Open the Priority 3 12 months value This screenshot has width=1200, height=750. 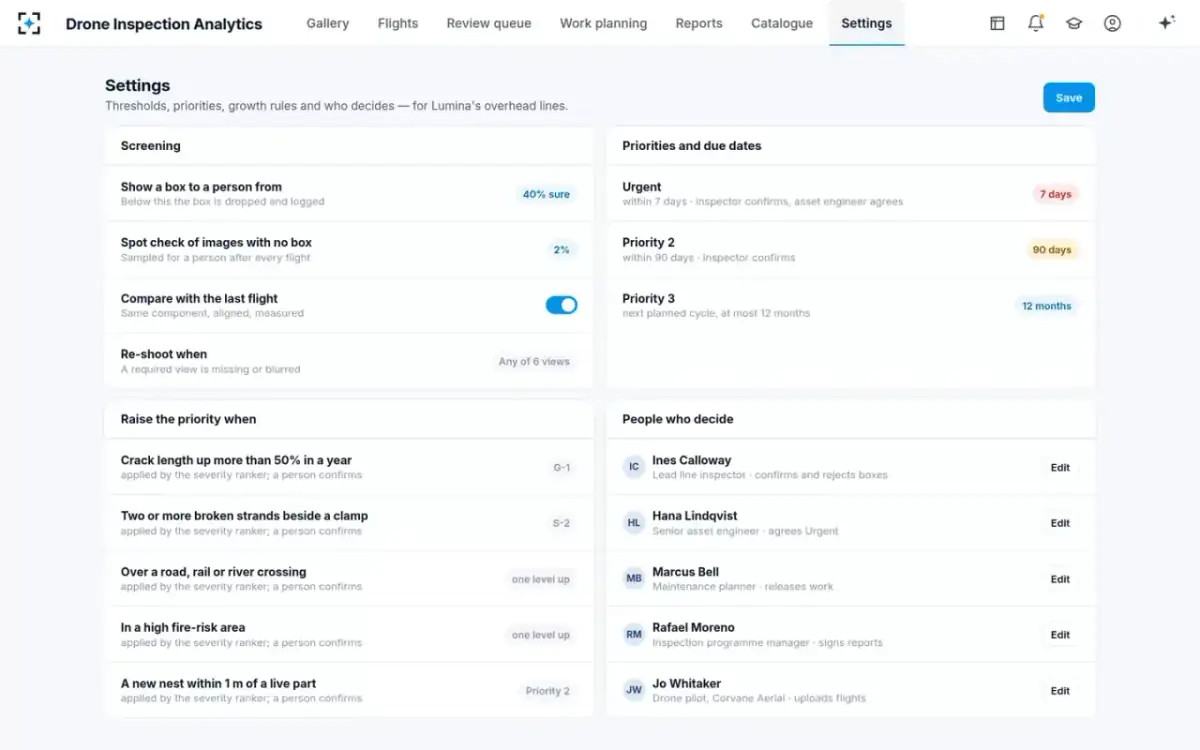(1046, 306)
